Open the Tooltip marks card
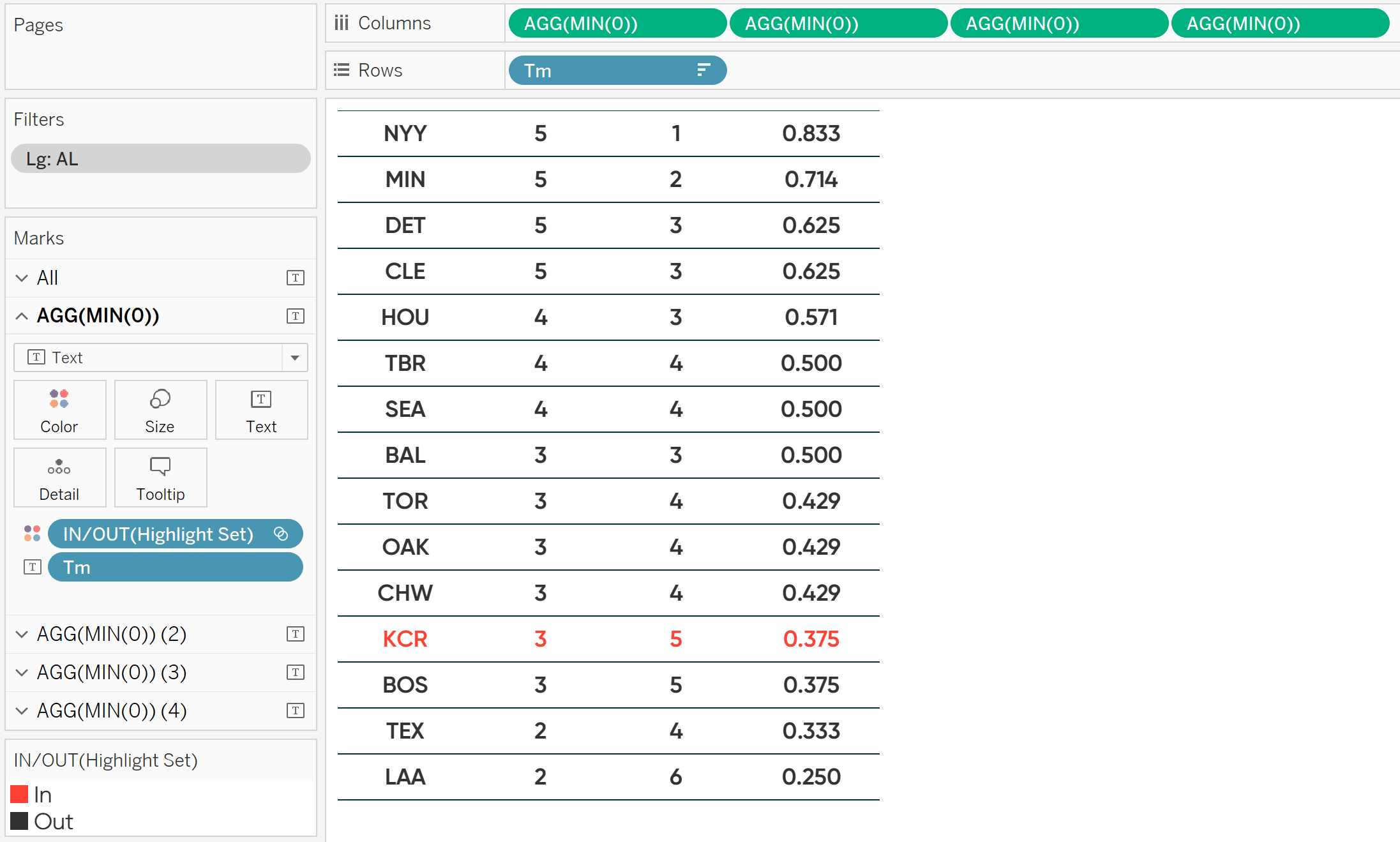The image size is (1400, 842). 160,477
